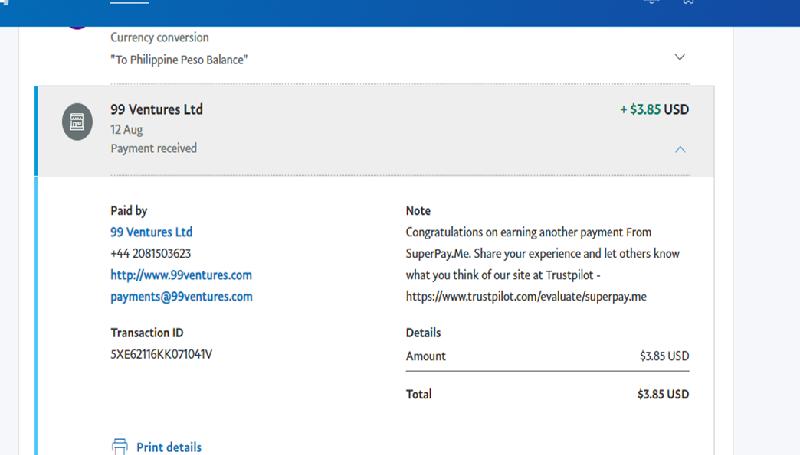This screenshot has width=800, height=455.
Task: Click the Print details link
Action: 169,447
